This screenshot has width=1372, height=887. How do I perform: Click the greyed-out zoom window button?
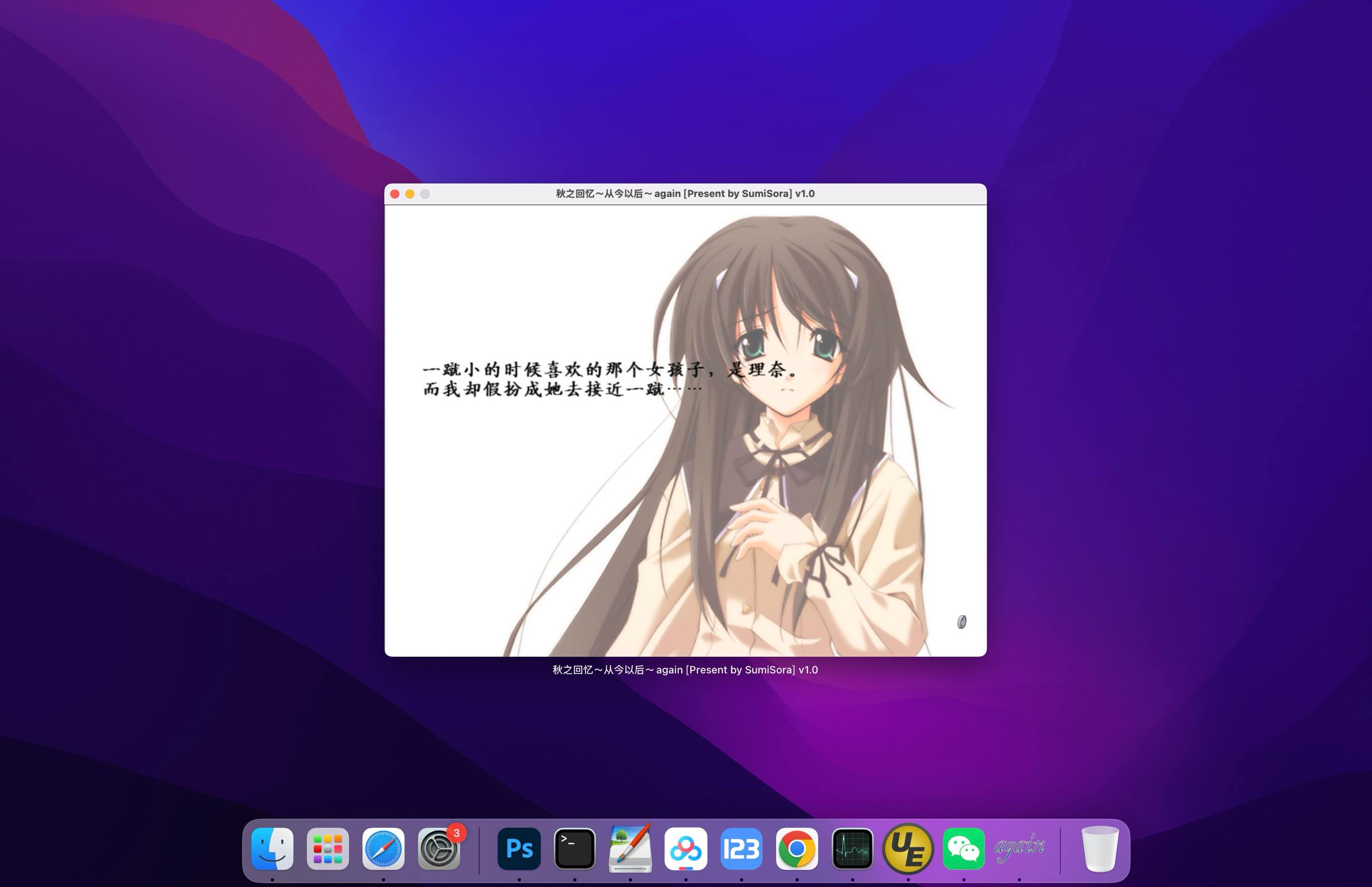click(424, 194)
